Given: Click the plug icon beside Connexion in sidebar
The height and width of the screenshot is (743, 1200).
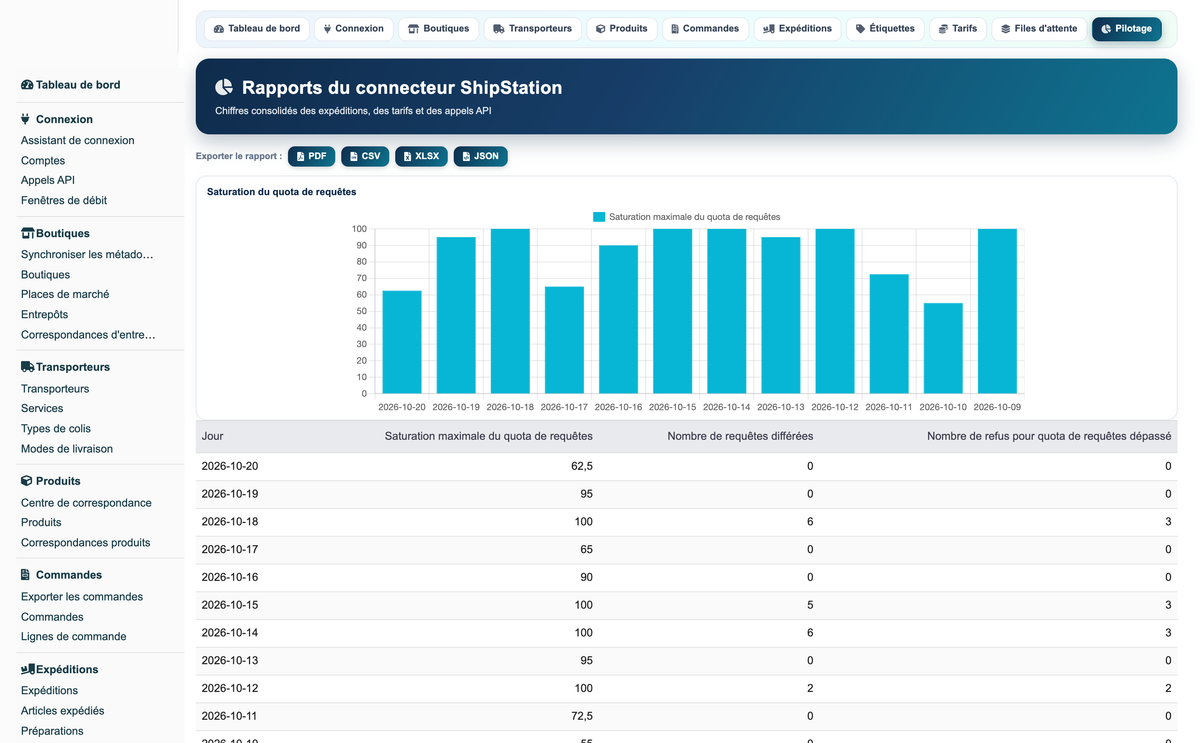Looking at the screenshot, I should 26,119.
